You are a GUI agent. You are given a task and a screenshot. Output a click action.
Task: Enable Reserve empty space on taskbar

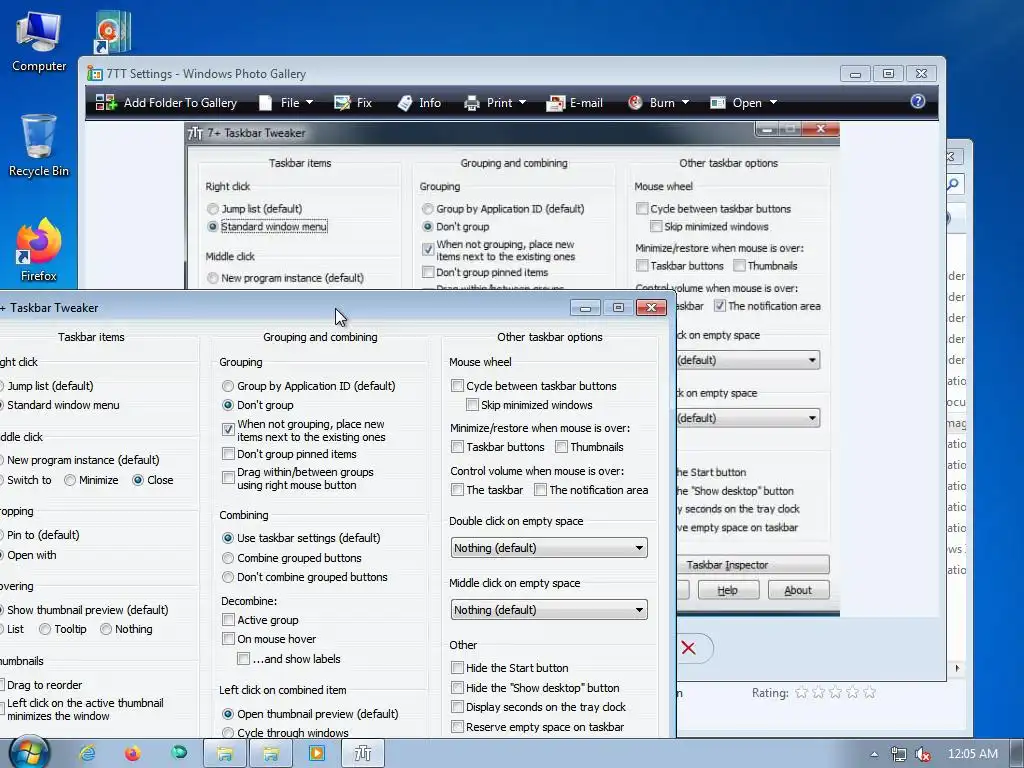tap(457, 727)
